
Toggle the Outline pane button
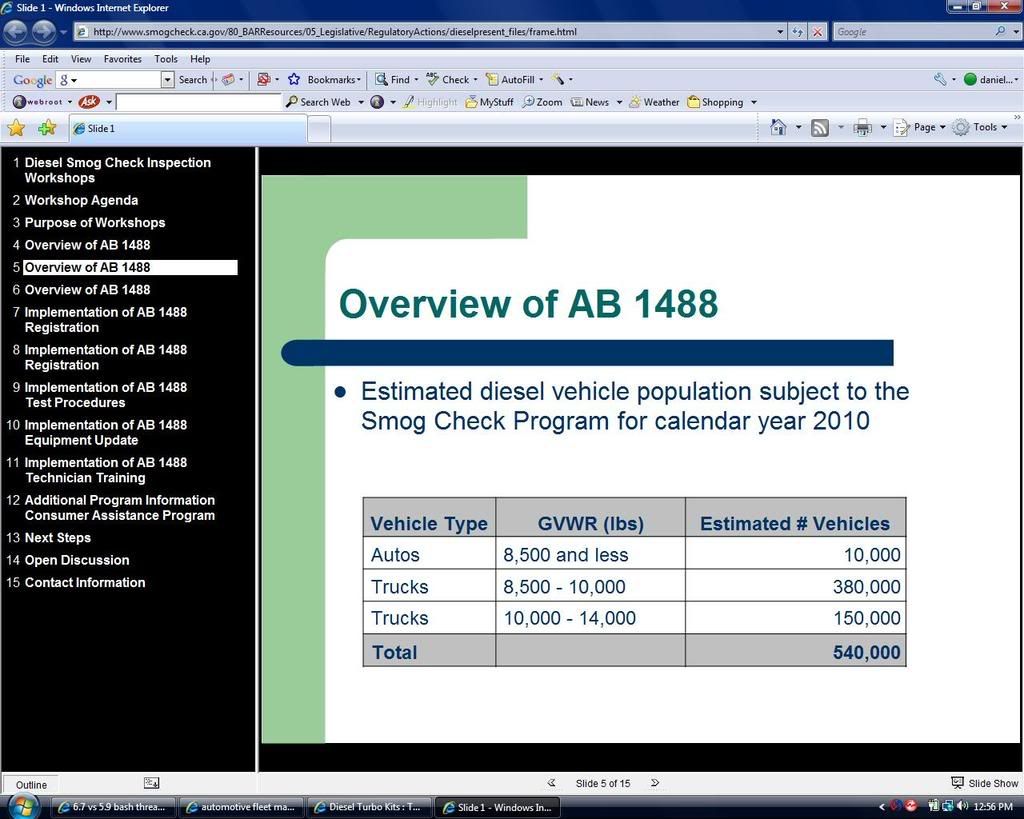coord(31,784)
